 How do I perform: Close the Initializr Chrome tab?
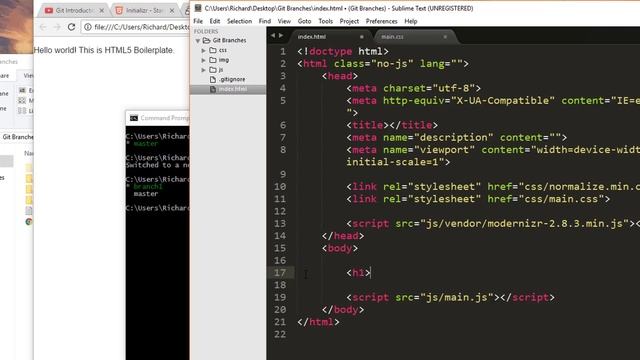click(x=172, y=11)
